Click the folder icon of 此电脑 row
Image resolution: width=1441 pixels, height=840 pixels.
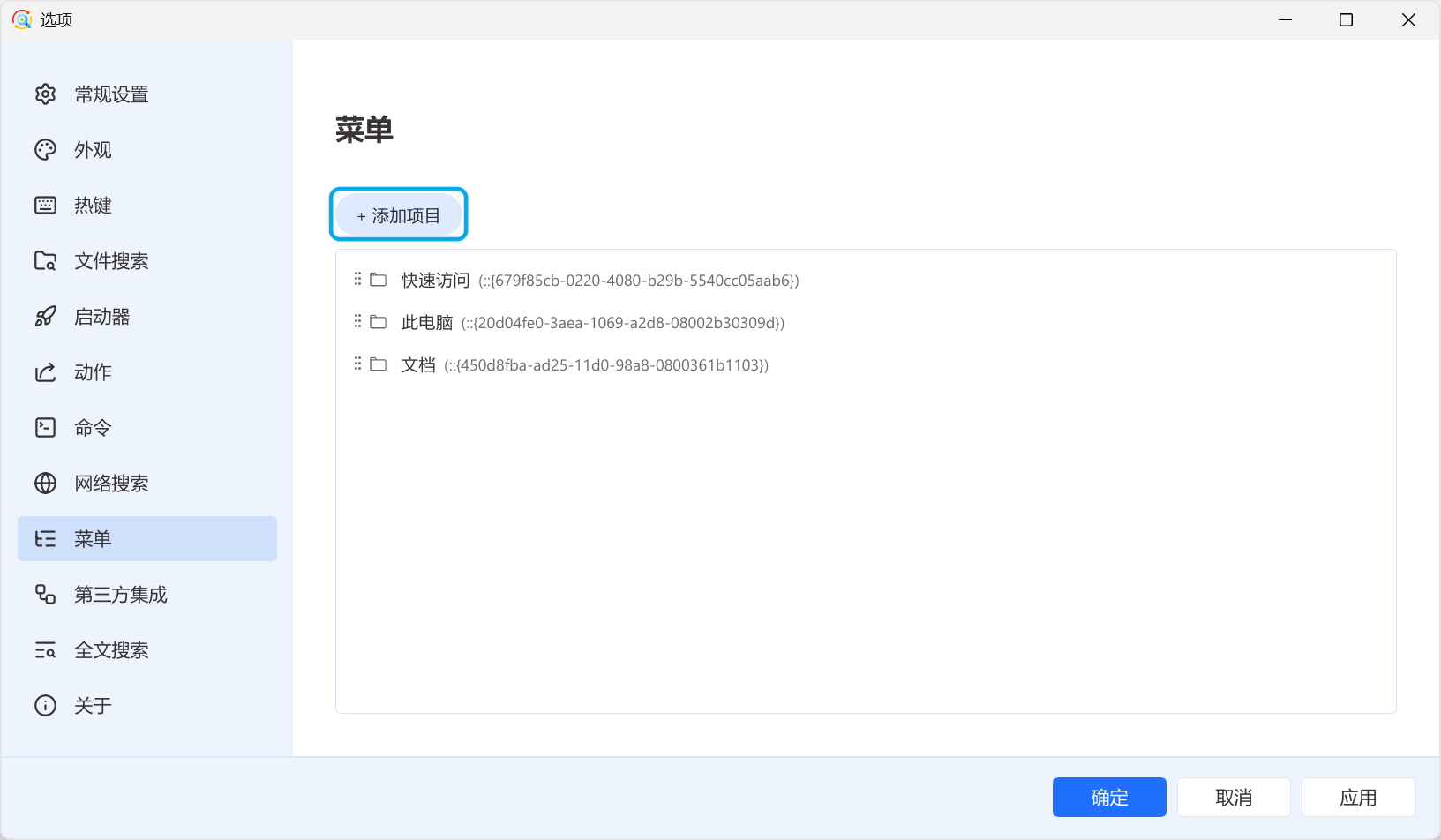[379, 322]
